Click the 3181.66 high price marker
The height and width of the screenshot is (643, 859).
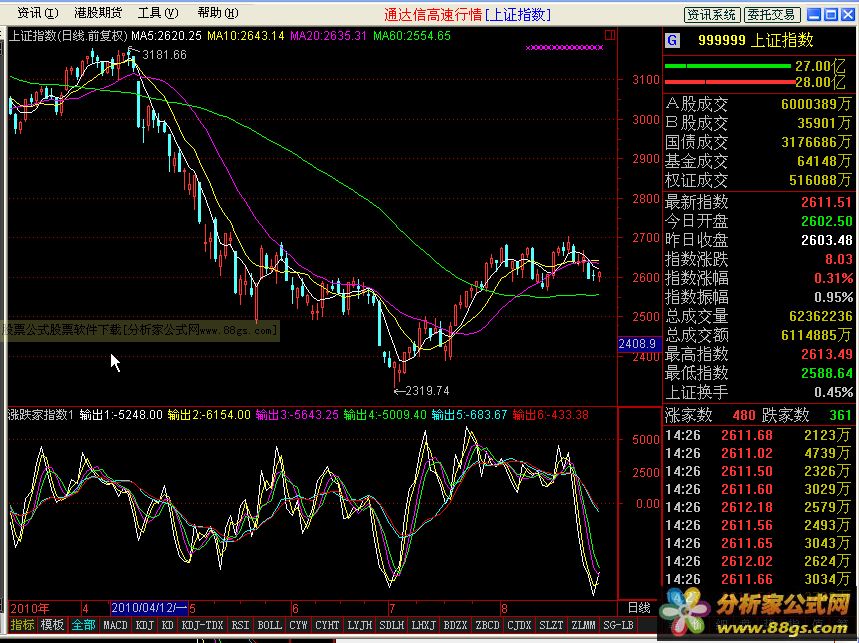[x=164, y=55]
